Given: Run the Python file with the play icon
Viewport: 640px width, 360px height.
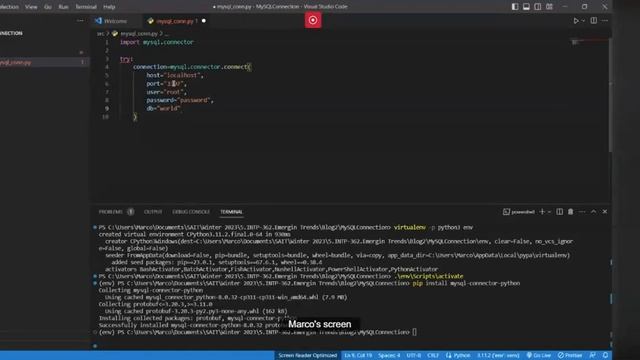Looking at the screenshot, I should (x=576, y=21).
